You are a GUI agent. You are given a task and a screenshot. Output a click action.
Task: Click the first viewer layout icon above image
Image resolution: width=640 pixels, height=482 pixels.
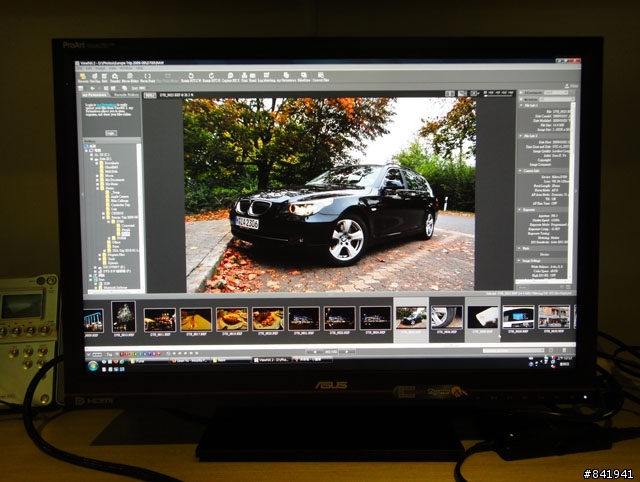(x=450, y=93)
